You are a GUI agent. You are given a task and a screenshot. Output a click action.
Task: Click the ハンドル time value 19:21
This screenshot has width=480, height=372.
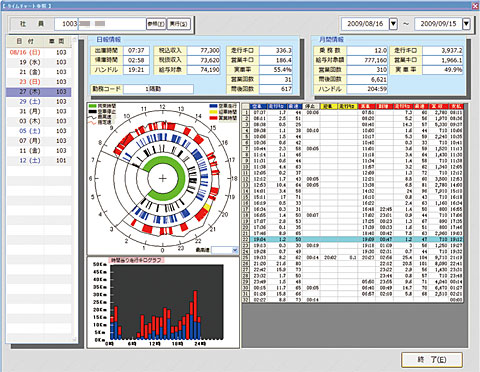pyautogui.click(x=136, y=70)
